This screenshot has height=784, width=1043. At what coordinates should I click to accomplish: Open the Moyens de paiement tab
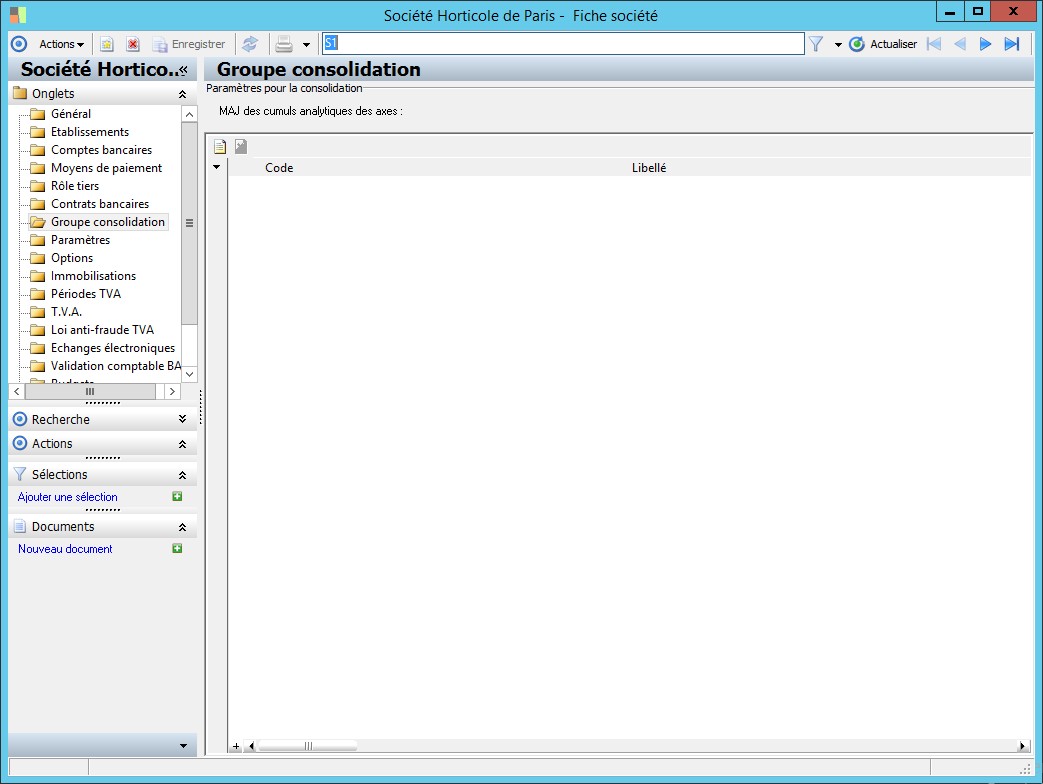106,168
